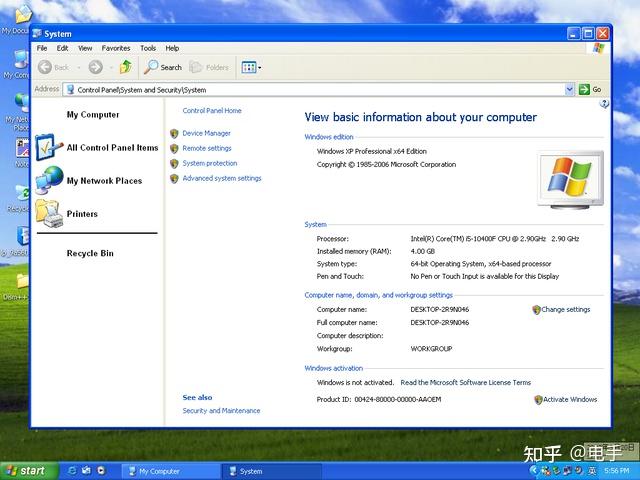Viewport: 640px width, 480px height.
Task: Open the View menu
Action: (x=85, y=48)
